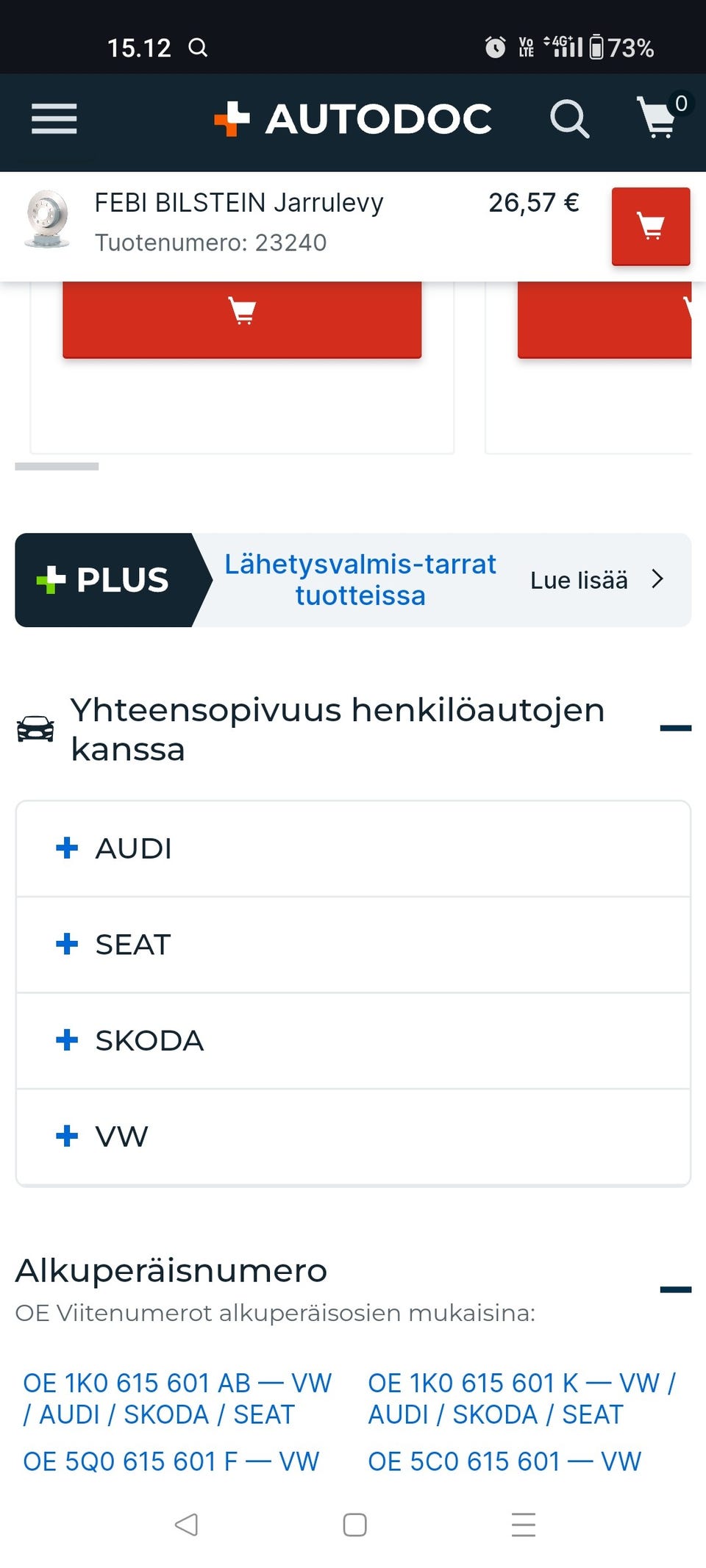Tap the AUTODOC logo
The height and width of the screenshot is (1568, 706).
click(353, 119)
